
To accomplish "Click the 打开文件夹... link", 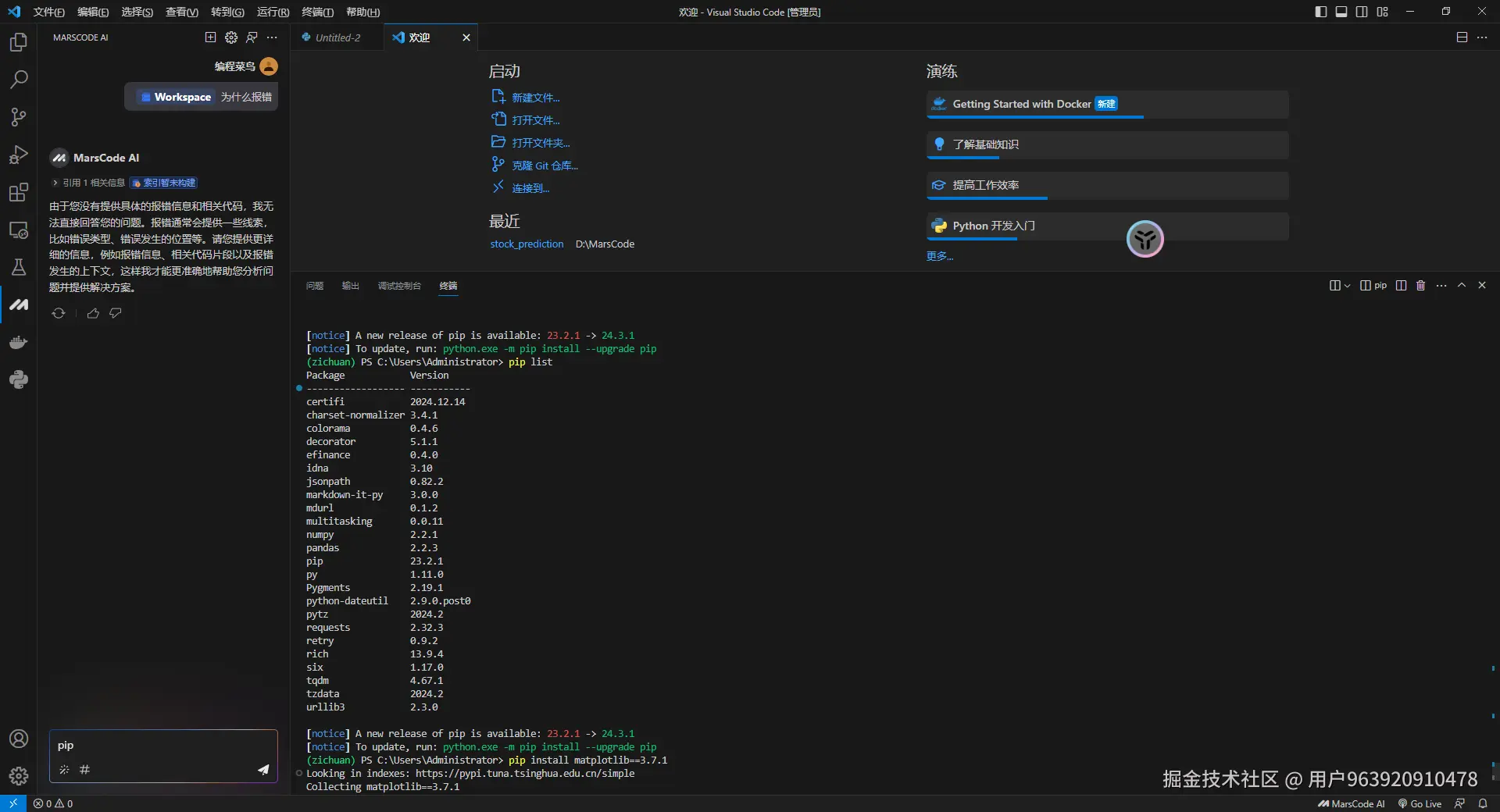I will coord(541,143).
